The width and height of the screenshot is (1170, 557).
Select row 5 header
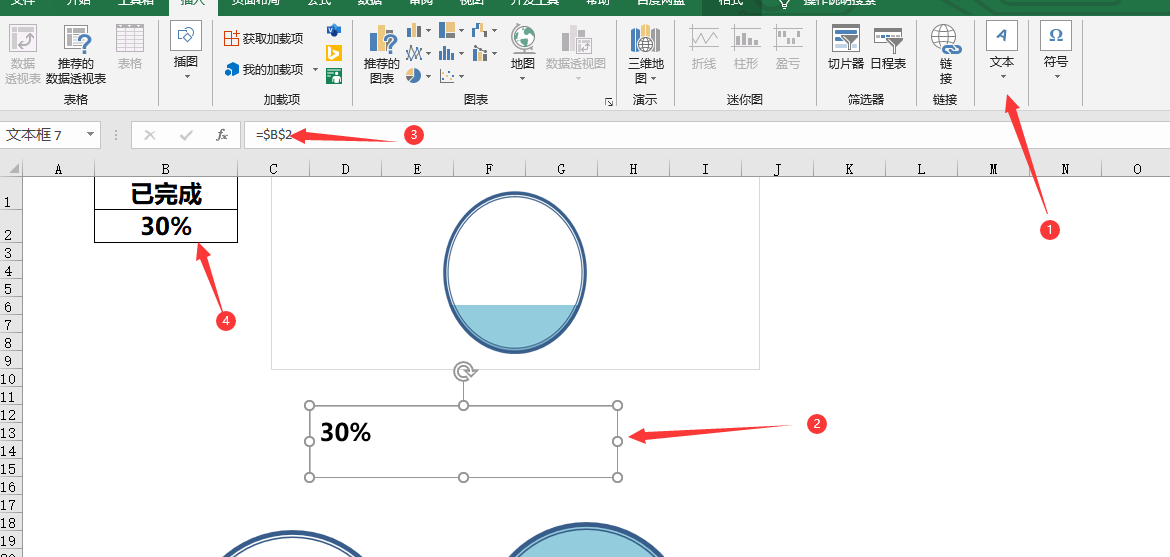tap(11, 288)
